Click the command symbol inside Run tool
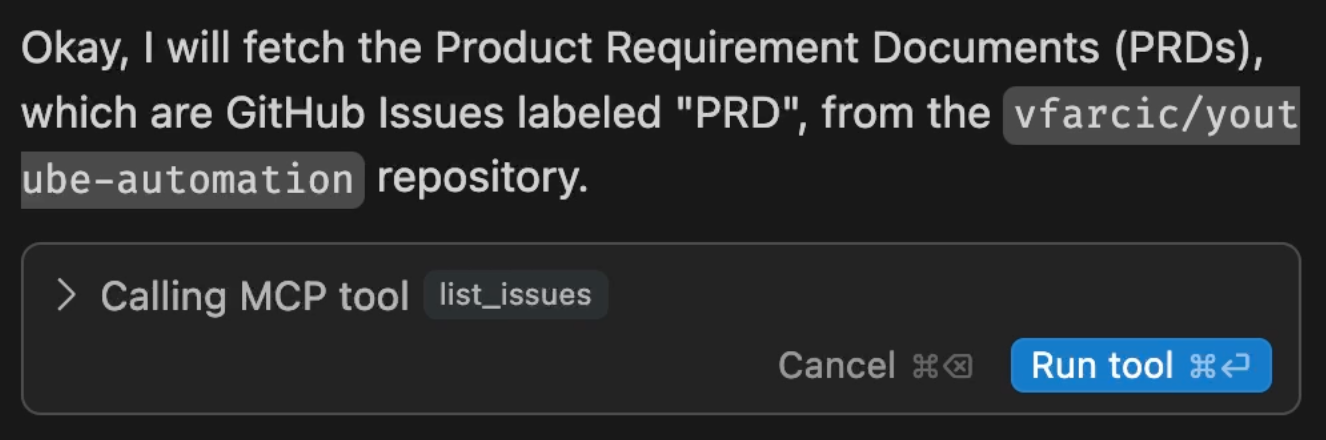 [x=1202, y=367]
